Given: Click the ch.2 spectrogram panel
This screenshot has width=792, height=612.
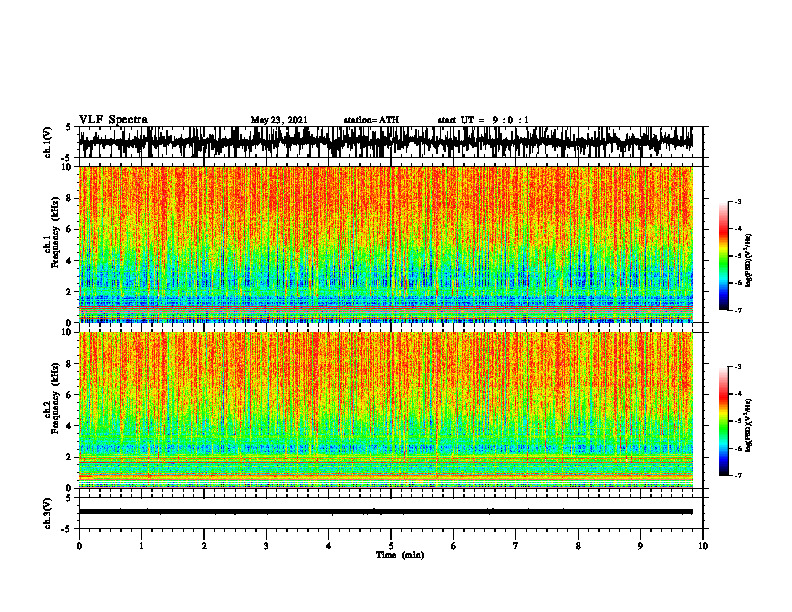Looking at the screenshot, I should click(386, 410).
